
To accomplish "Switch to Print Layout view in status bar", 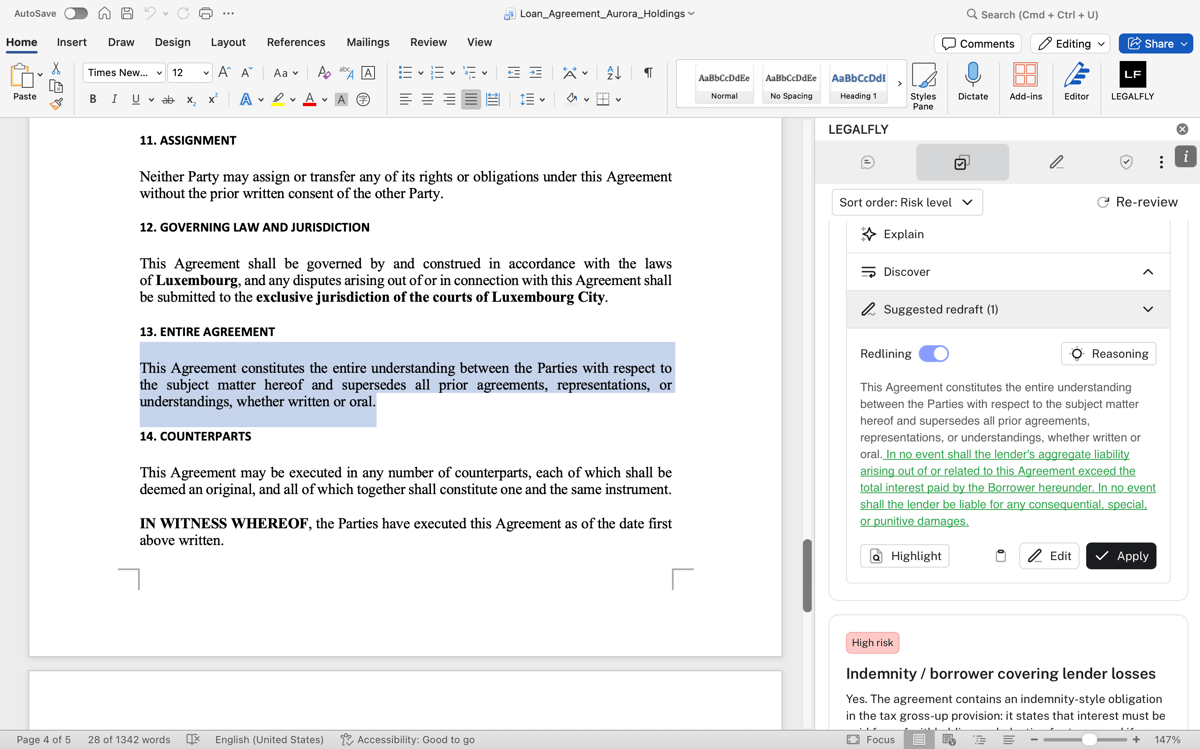I will point(918,740).
